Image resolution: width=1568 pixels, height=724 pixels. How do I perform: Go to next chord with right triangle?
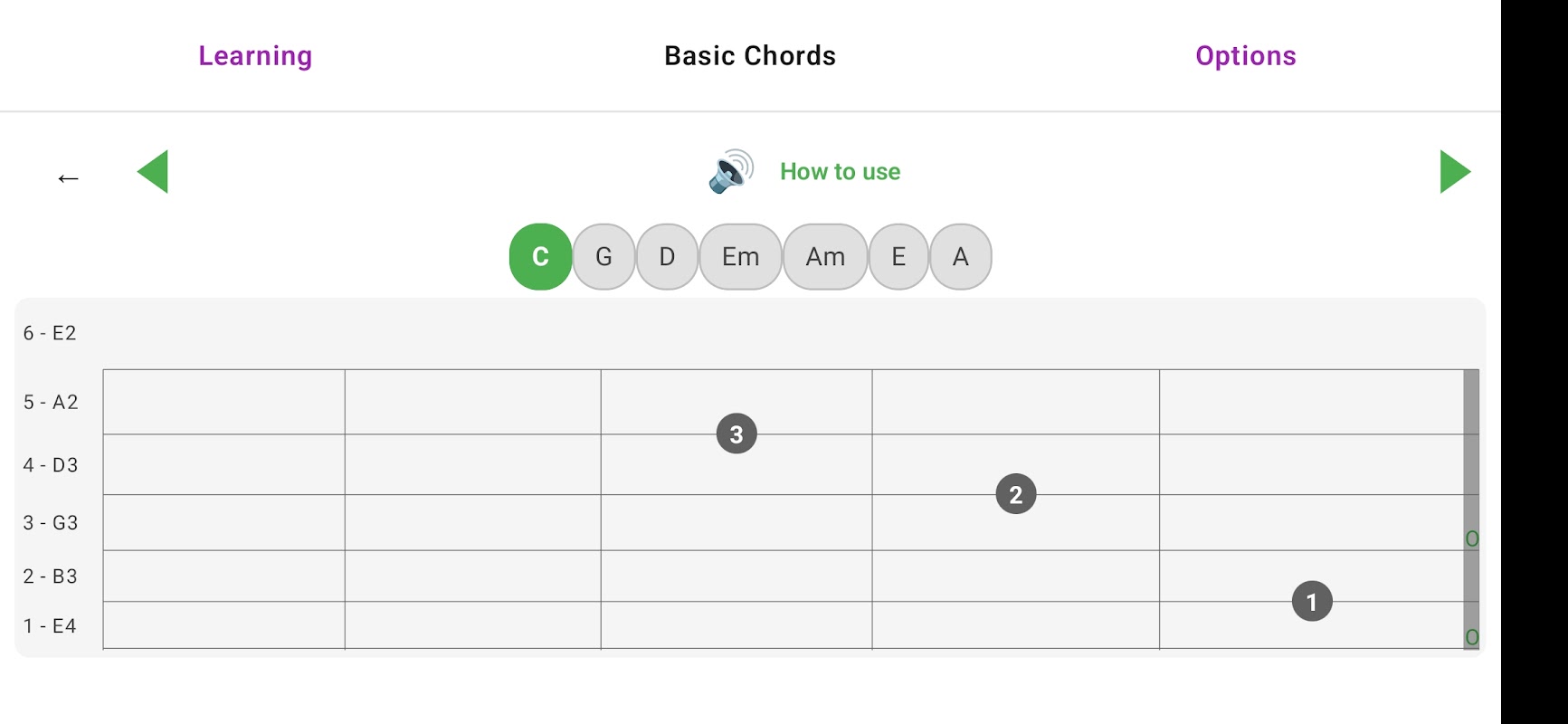[x=1454, y=172]
